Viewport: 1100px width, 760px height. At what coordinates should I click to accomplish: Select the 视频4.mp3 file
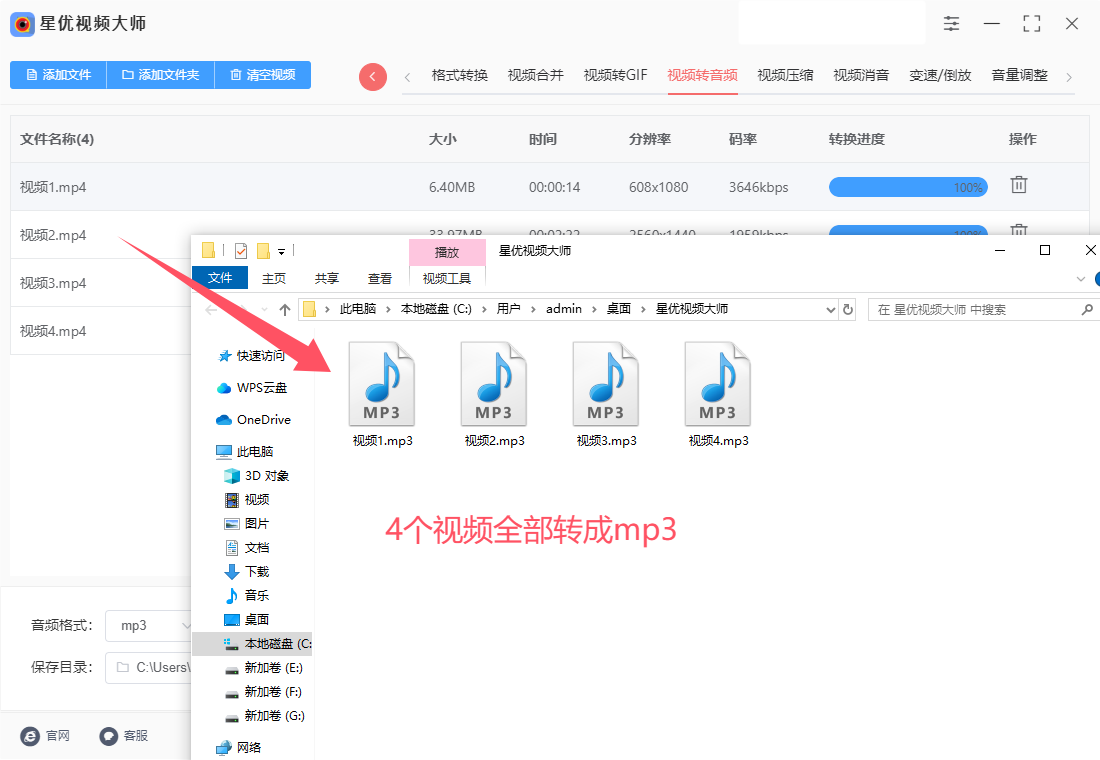tap(718, 394)
